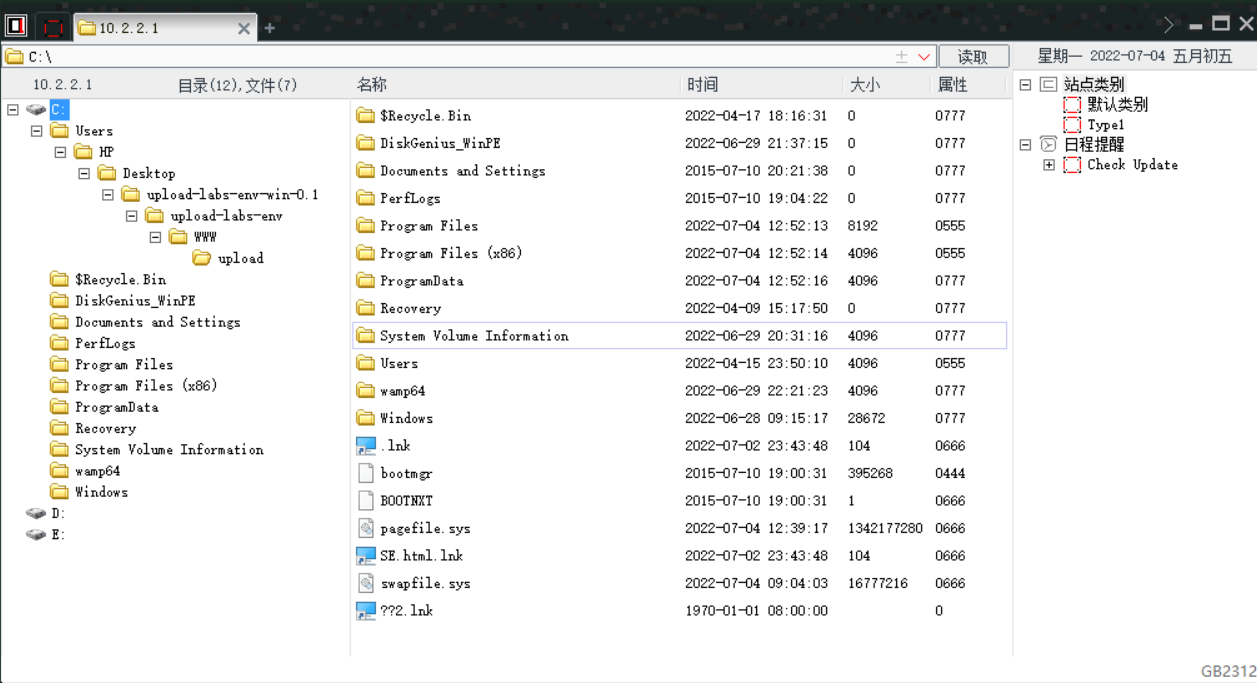
Task: Sort by 时间 column header
Action: [702, 85]
